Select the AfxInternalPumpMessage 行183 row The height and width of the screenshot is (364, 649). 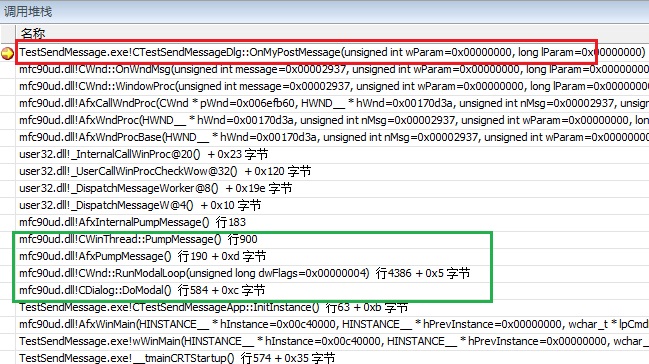[x=132, y=222]
